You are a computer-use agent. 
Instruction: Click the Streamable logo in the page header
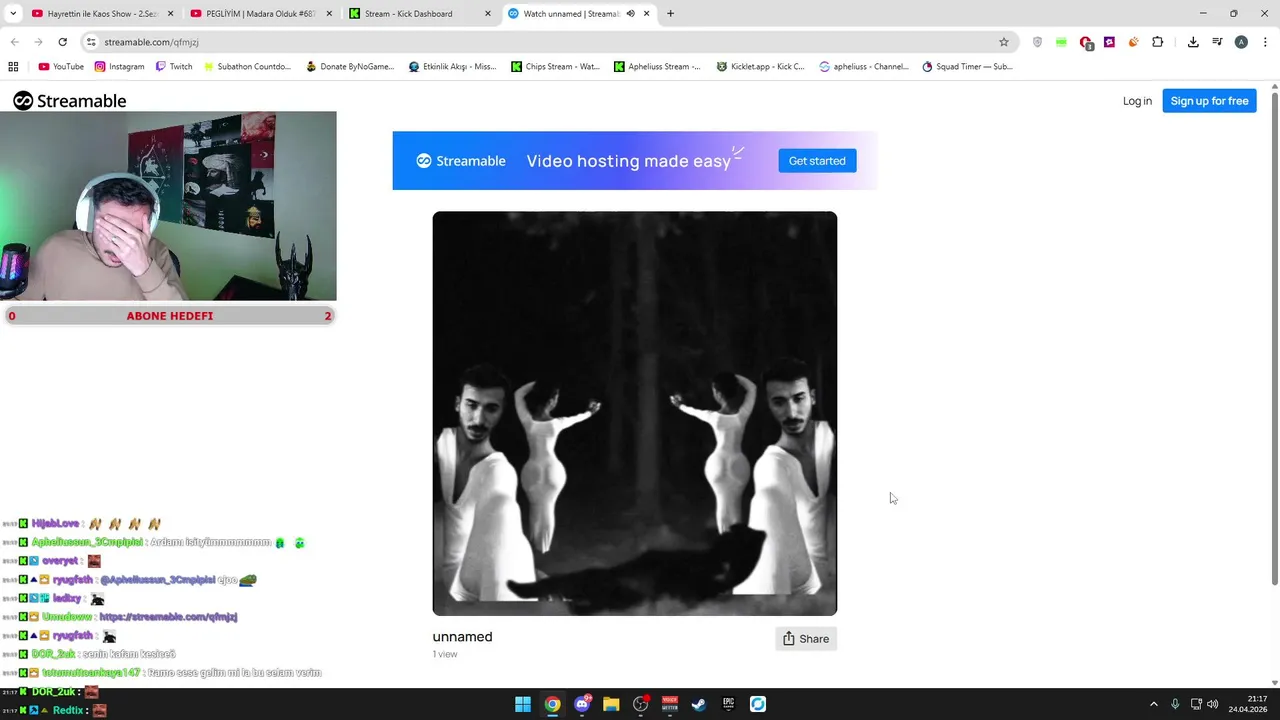69,101
